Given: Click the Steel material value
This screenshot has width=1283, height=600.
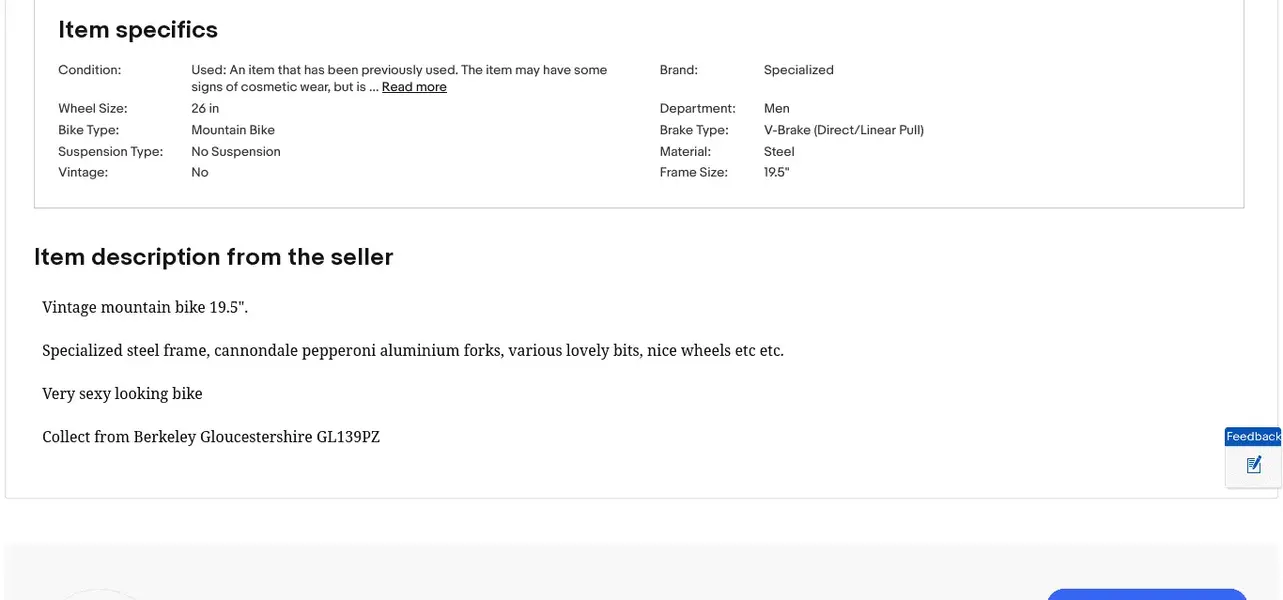Looking at the screenshot, I should (x=779, y=152).
